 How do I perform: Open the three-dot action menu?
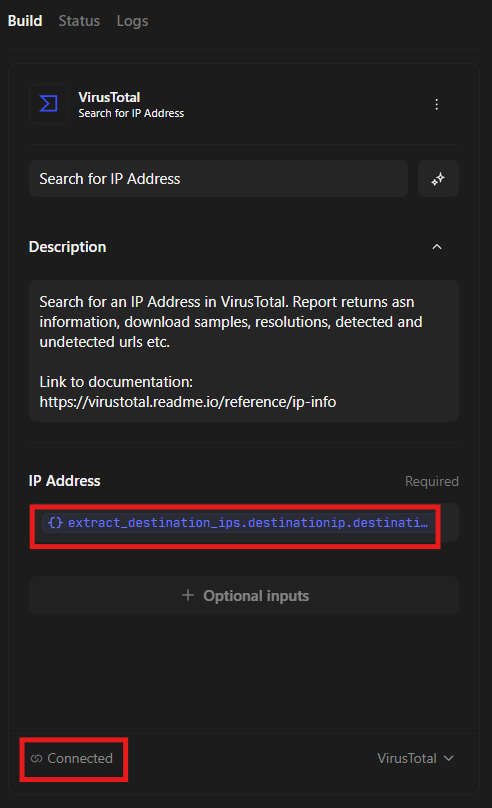[x=436, y=105]
